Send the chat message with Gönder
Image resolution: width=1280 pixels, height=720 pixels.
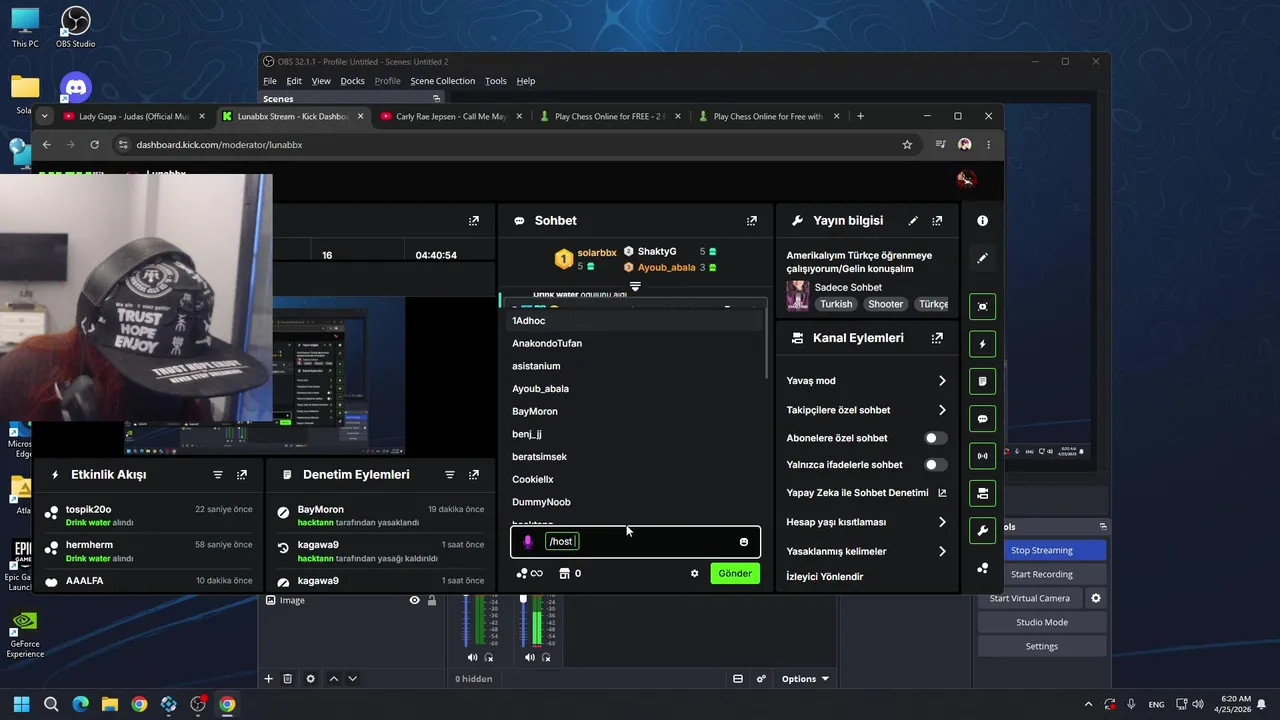click(735, 574)
